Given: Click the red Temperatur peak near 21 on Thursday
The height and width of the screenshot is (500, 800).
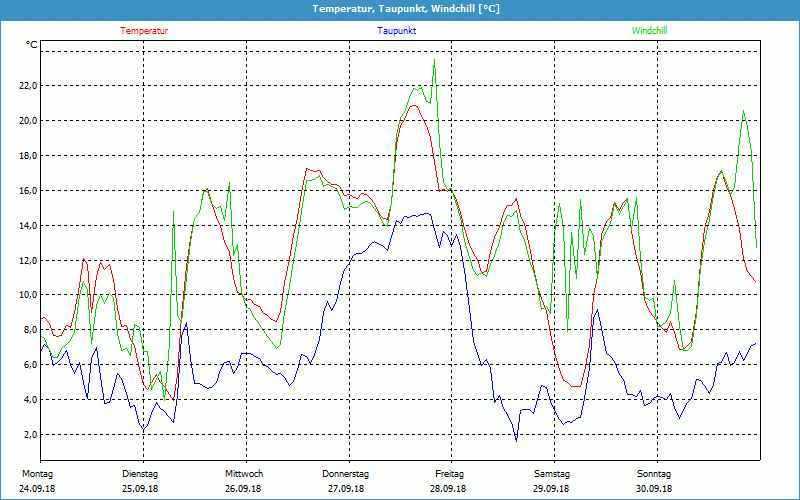Looking at the screenshot, I should tap(414, 105).
